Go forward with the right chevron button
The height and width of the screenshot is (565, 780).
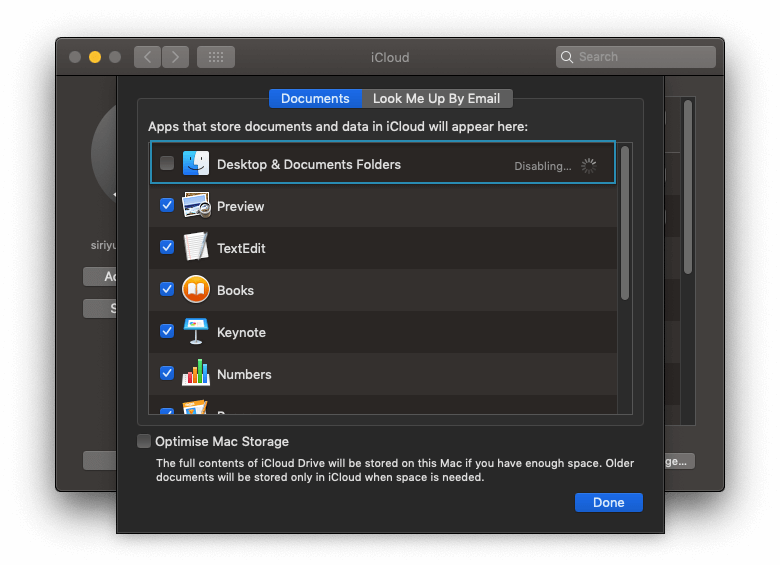[x=175, y=57]
